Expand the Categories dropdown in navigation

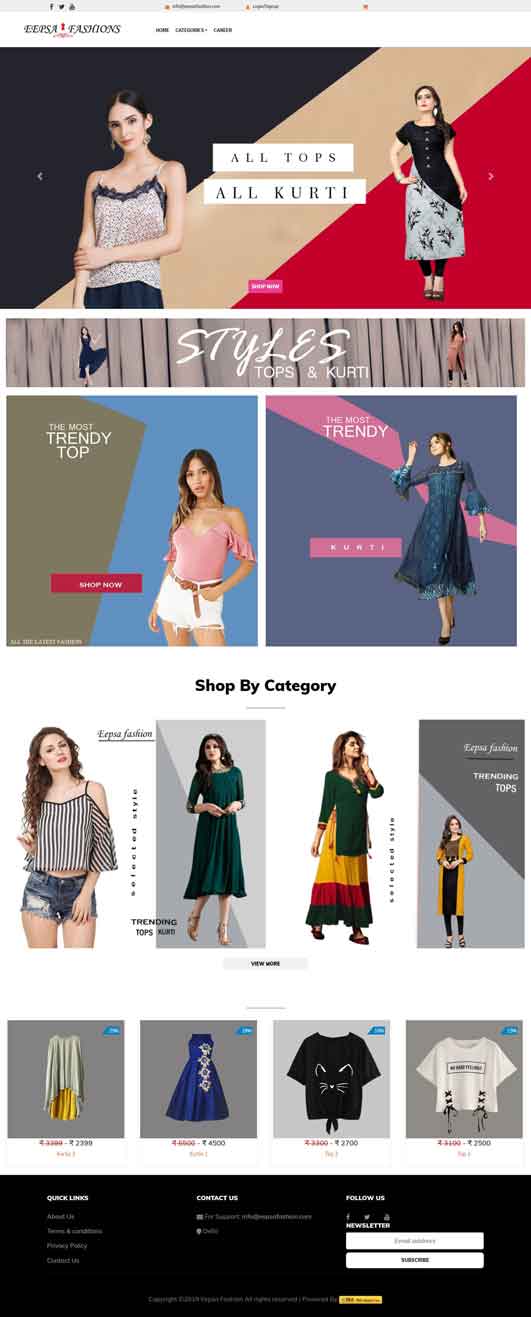191,30
